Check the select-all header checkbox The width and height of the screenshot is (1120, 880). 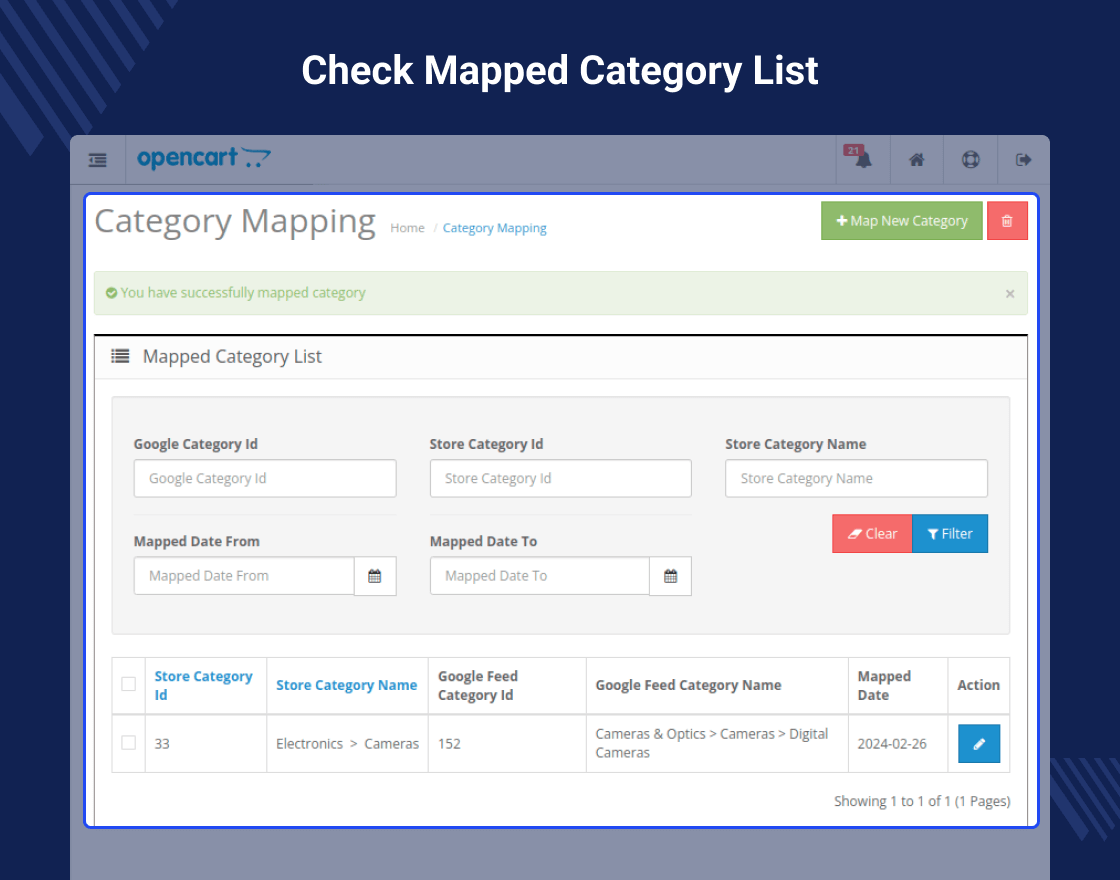[129, 684]
